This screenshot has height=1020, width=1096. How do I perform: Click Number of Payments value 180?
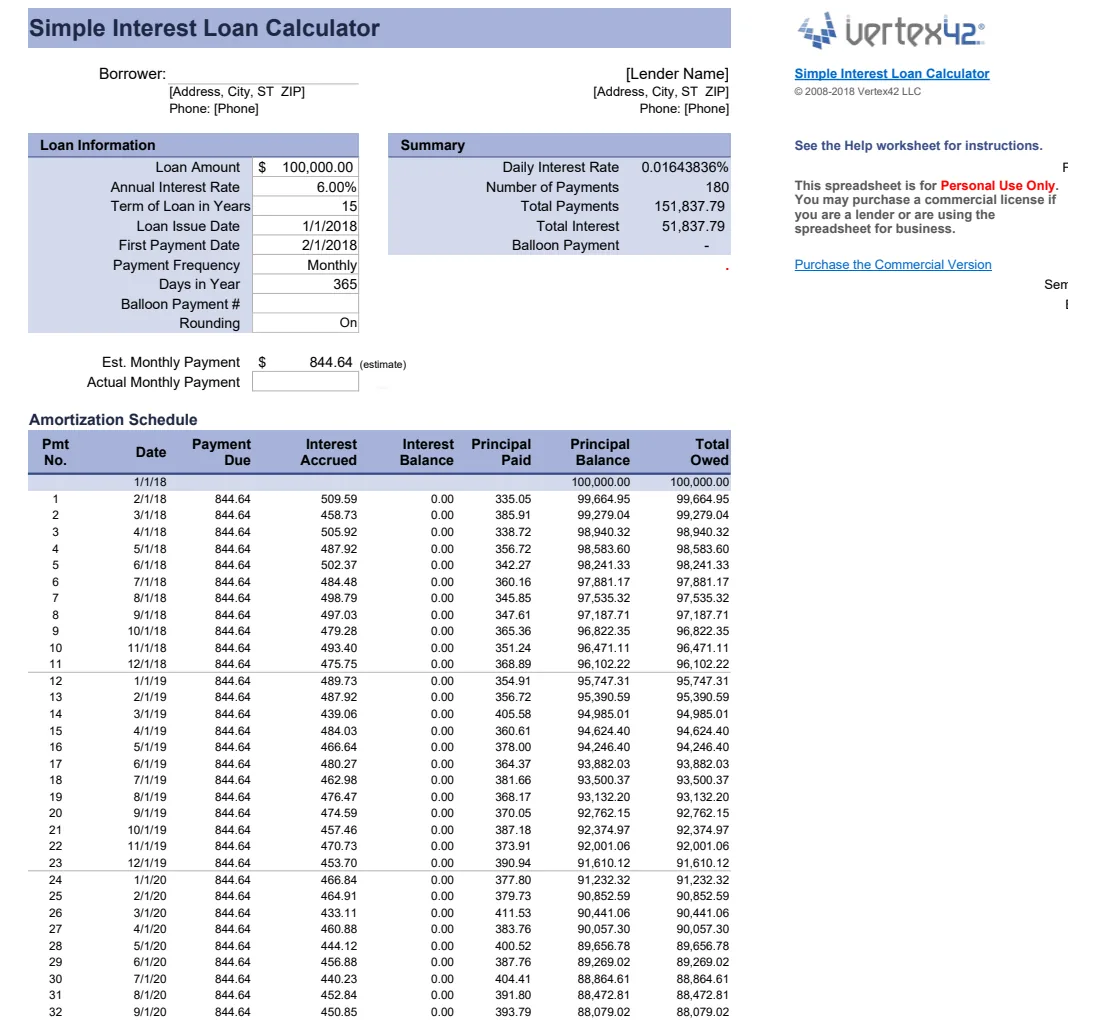click(x=717, y=187)
